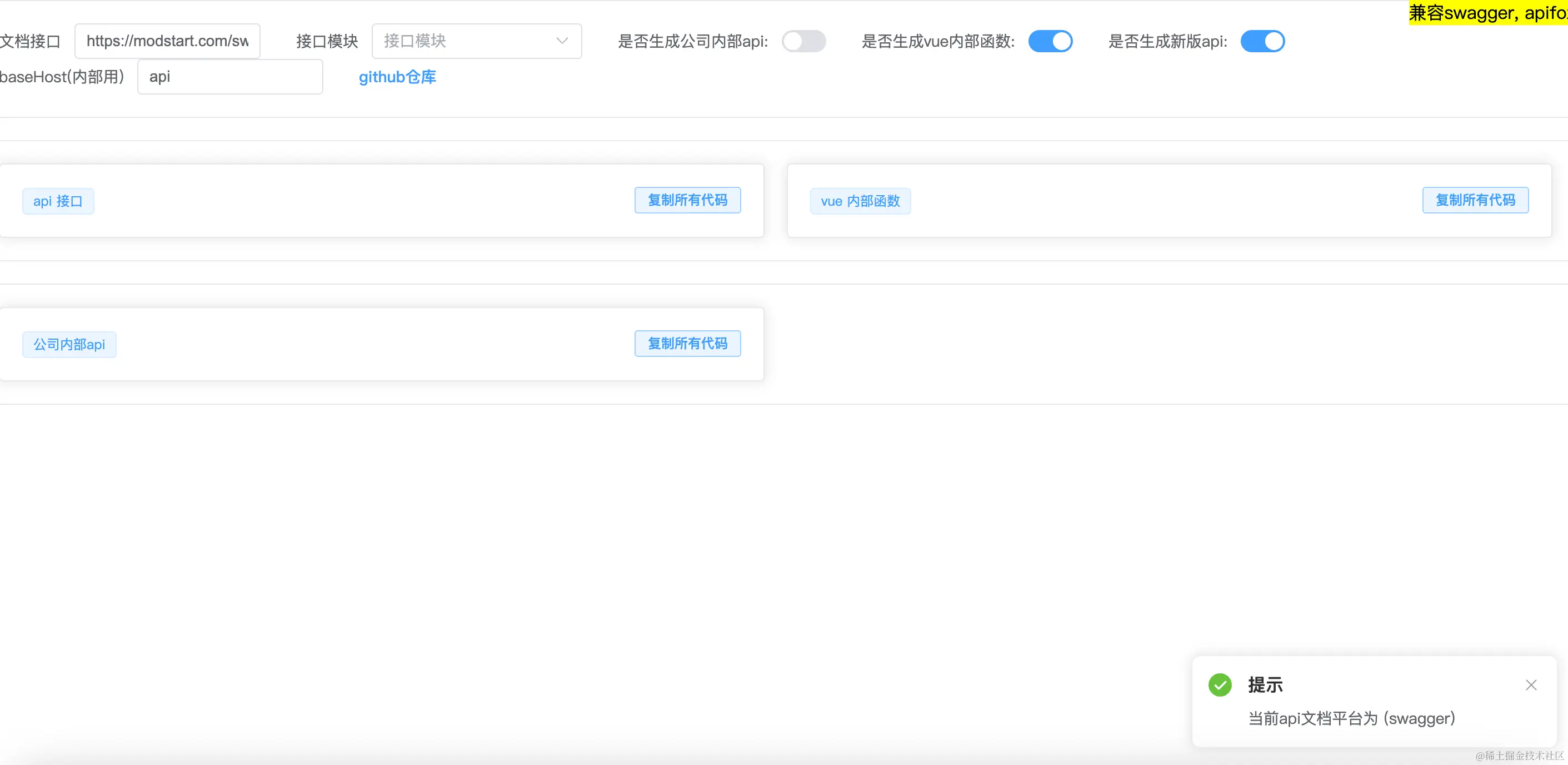
Task: Turn off the 是否生成新版api switch
Action: pos(1262,41)
